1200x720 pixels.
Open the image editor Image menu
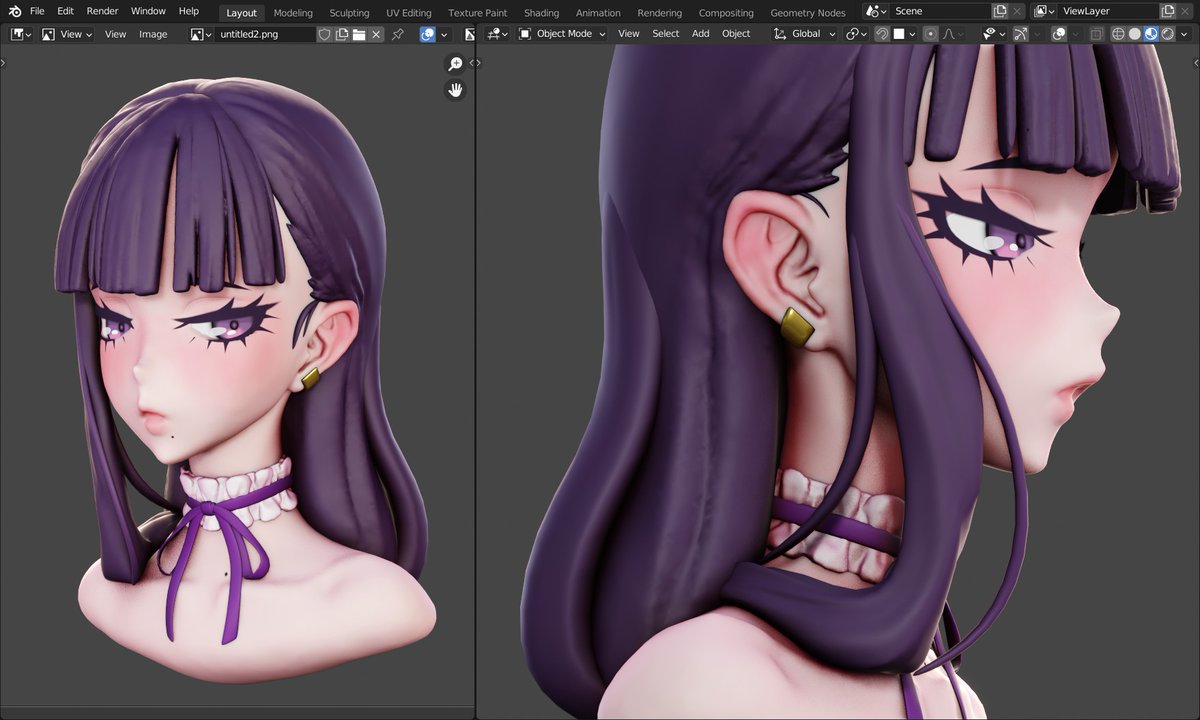point(153,34)
